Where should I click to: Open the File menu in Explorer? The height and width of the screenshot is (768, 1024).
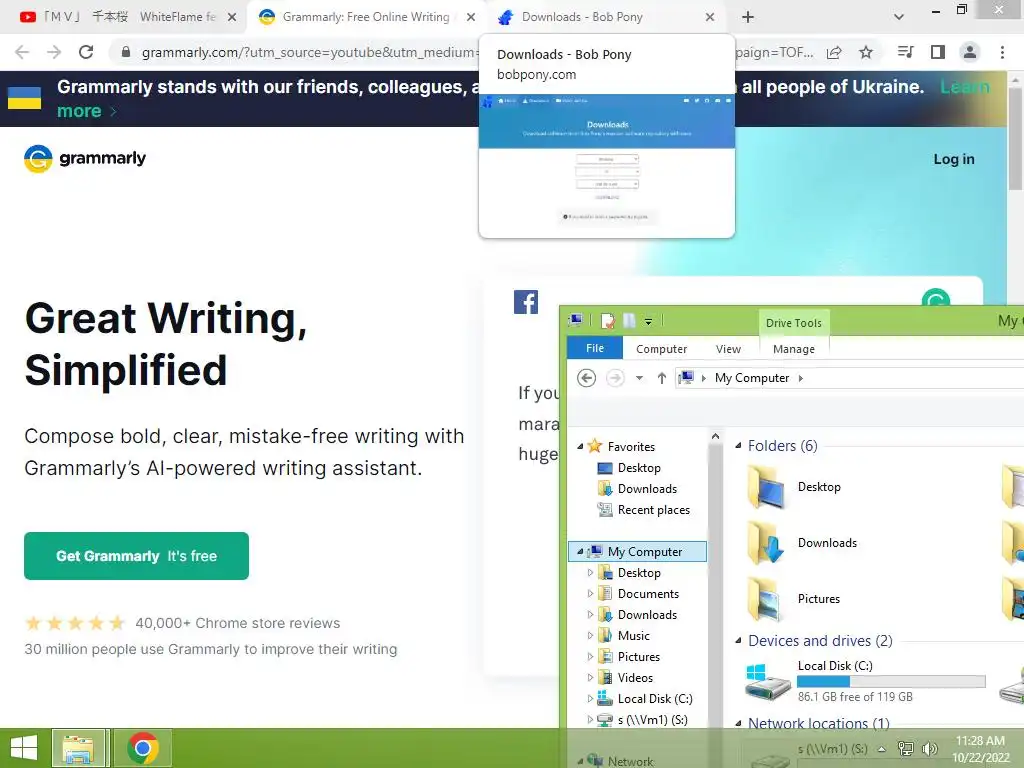pos(595,348)
